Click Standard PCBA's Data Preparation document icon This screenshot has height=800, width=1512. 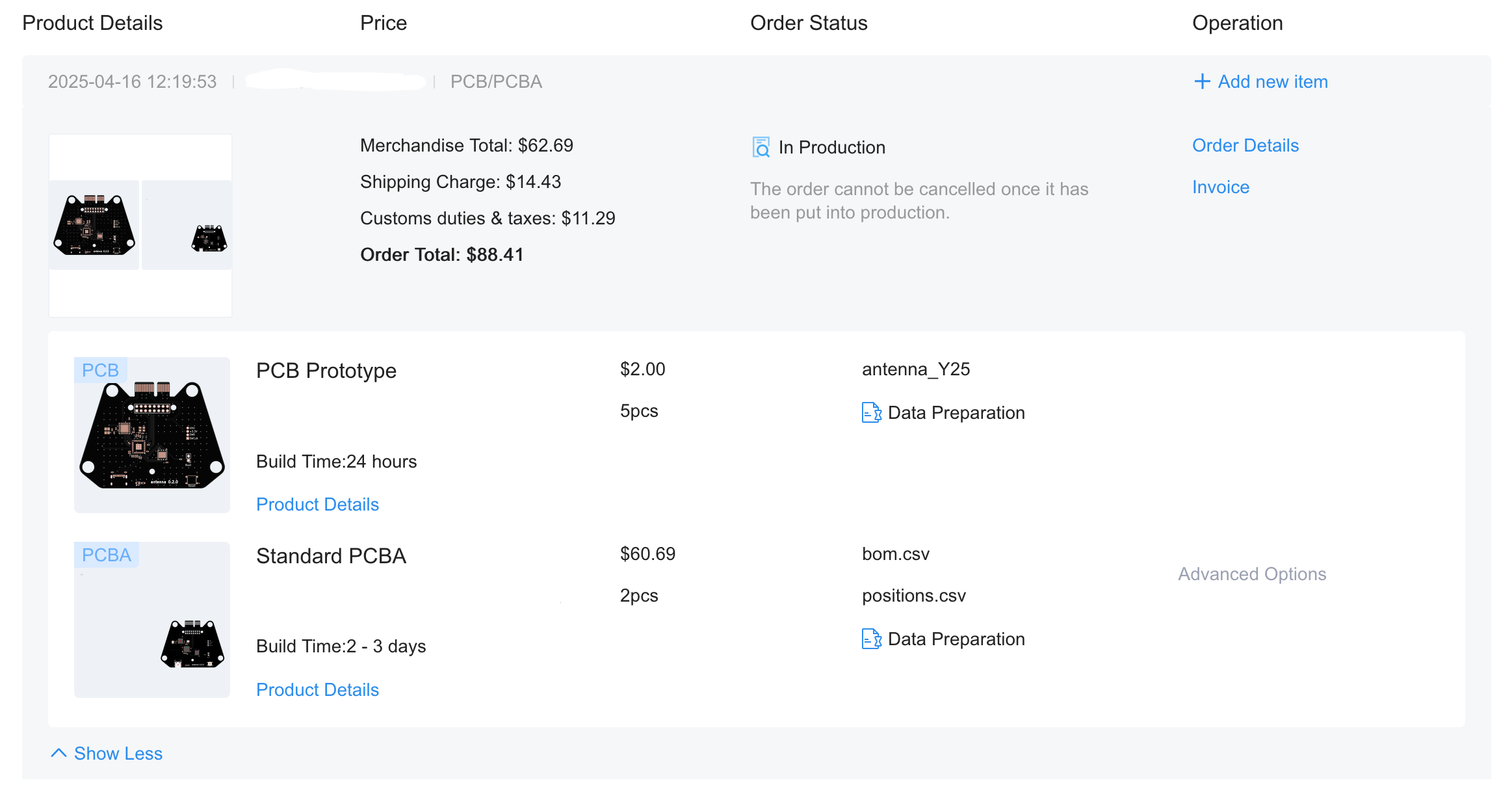click(871, 639)
